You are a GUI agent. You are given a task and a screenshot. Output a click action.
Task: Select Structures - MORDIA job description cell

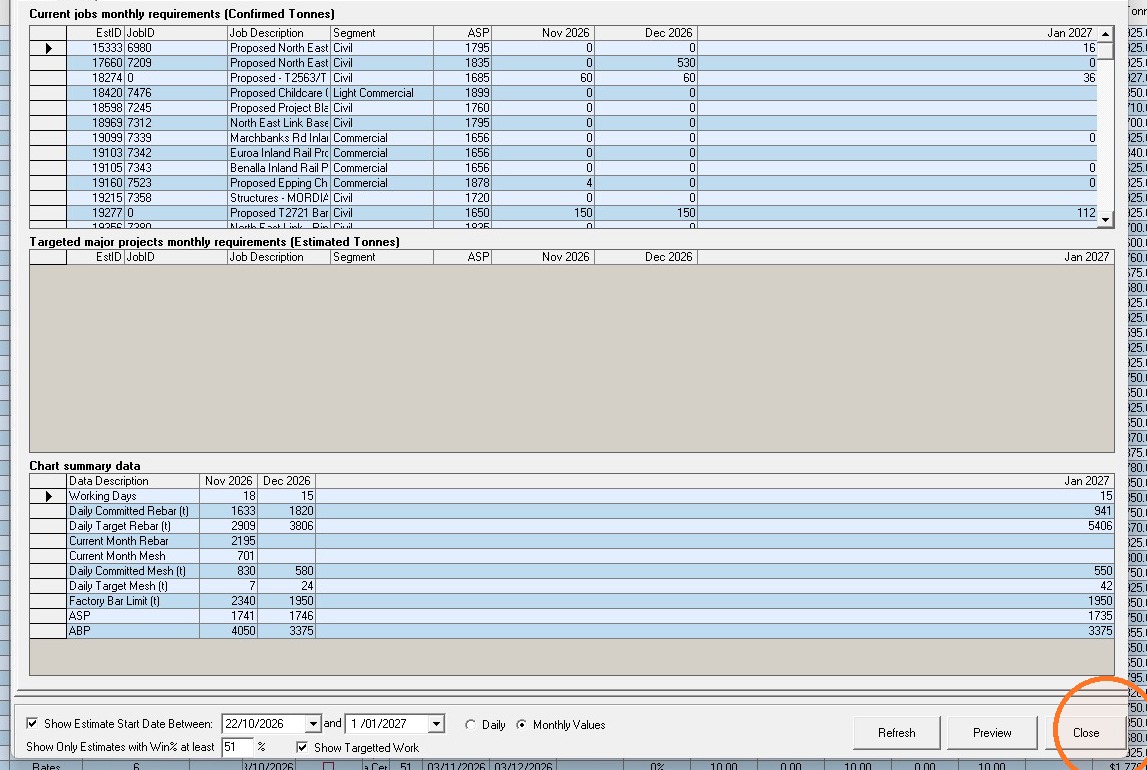pyautogui.click(x=279, y=198)
